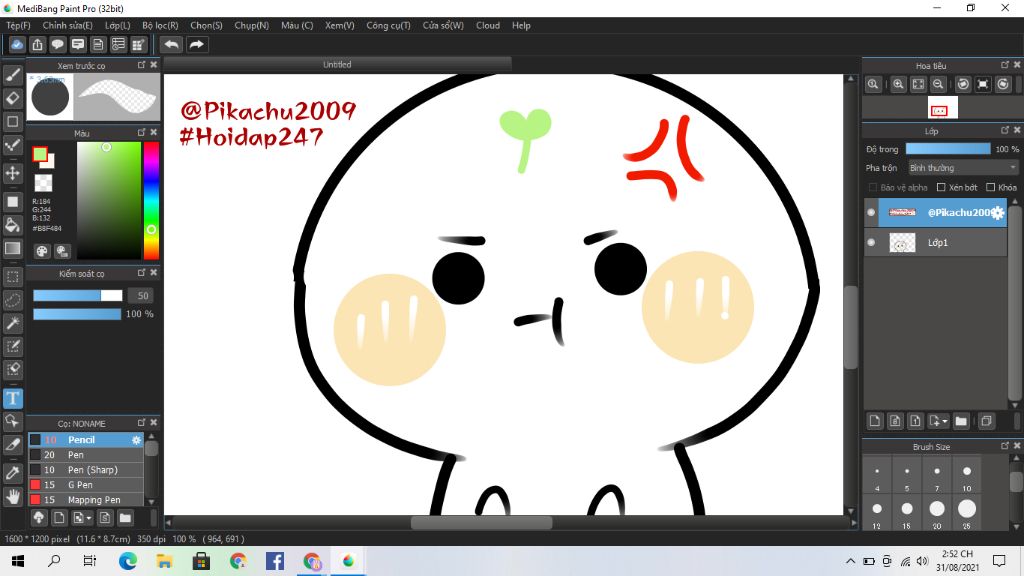Open the Bộ lọc(R) menu

160,25
